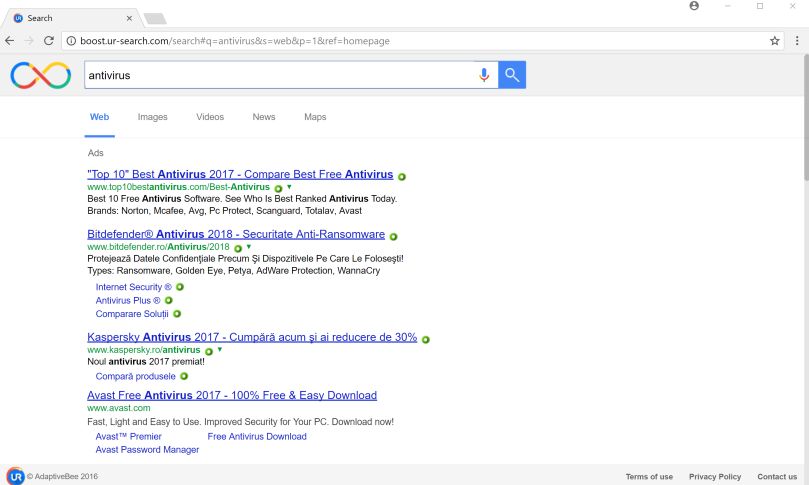Click green dot beside Bitdefender Antivirus 2018 title
The width and height of the screenshot is (809, 485).
click(394, 237)
